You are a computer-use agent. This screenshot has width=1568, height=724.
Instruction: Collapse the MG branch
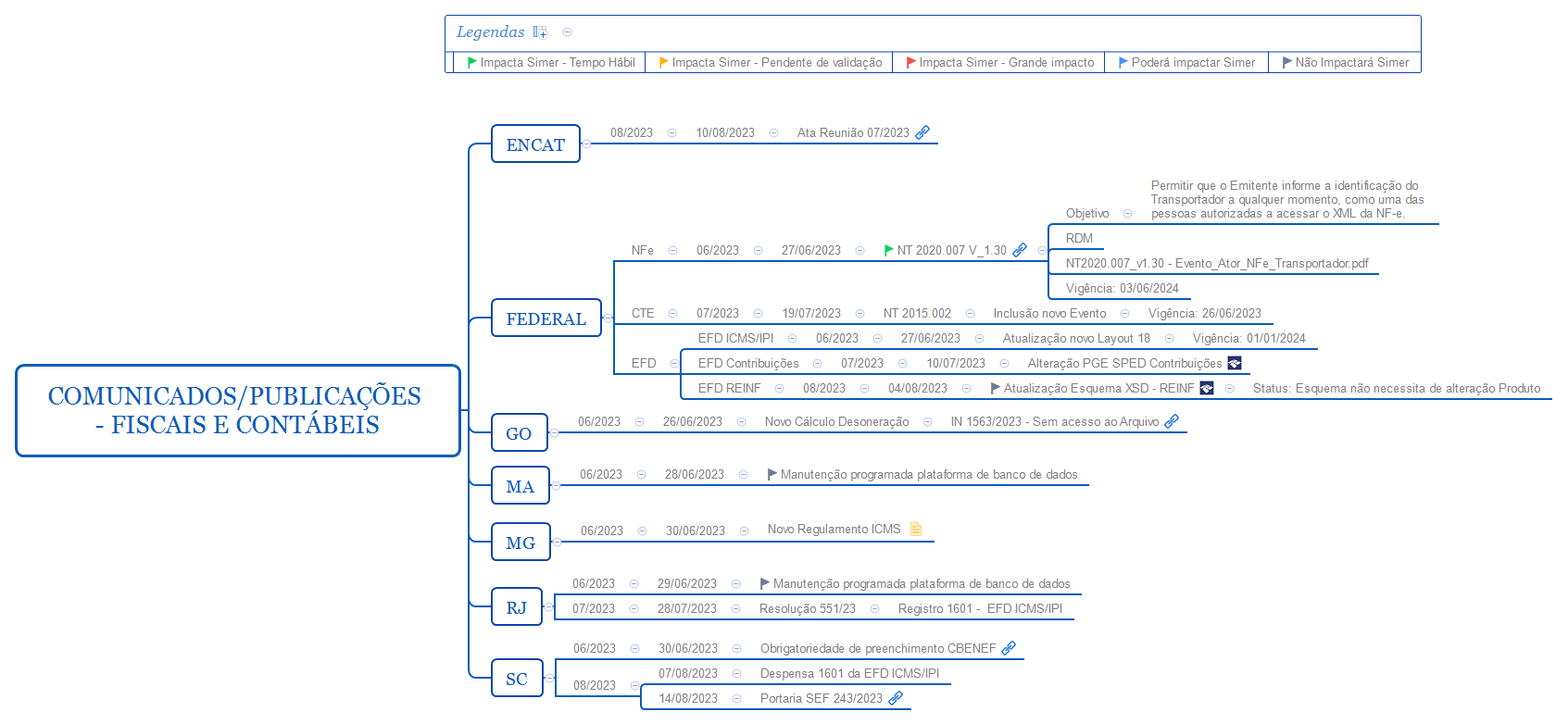tap(557, 542)
